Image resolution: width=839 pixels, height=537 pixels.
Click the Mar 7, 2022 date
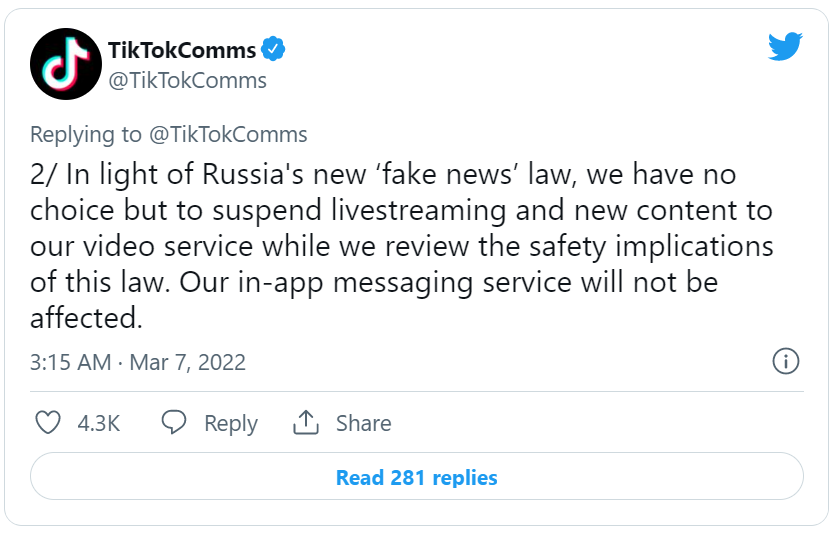coord(187,362)
